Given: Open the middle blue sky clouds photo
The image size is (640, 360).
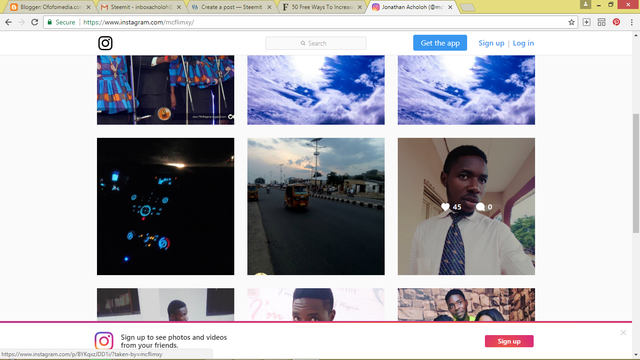Looking at the screenshot, I should coord(316,90).
